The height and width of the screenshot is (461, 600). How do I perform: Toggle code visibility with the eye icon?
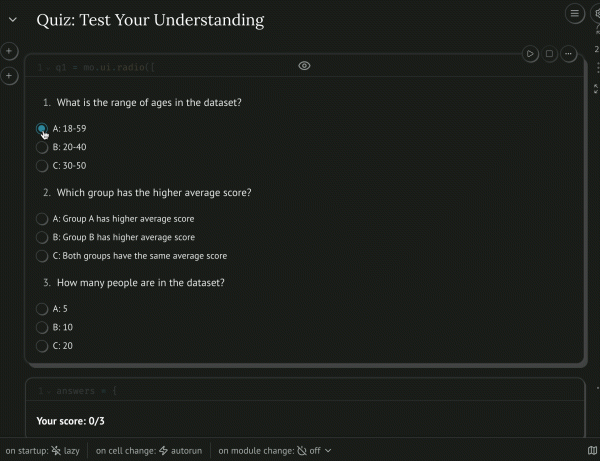pyautogui.click(x=304, y=66)
